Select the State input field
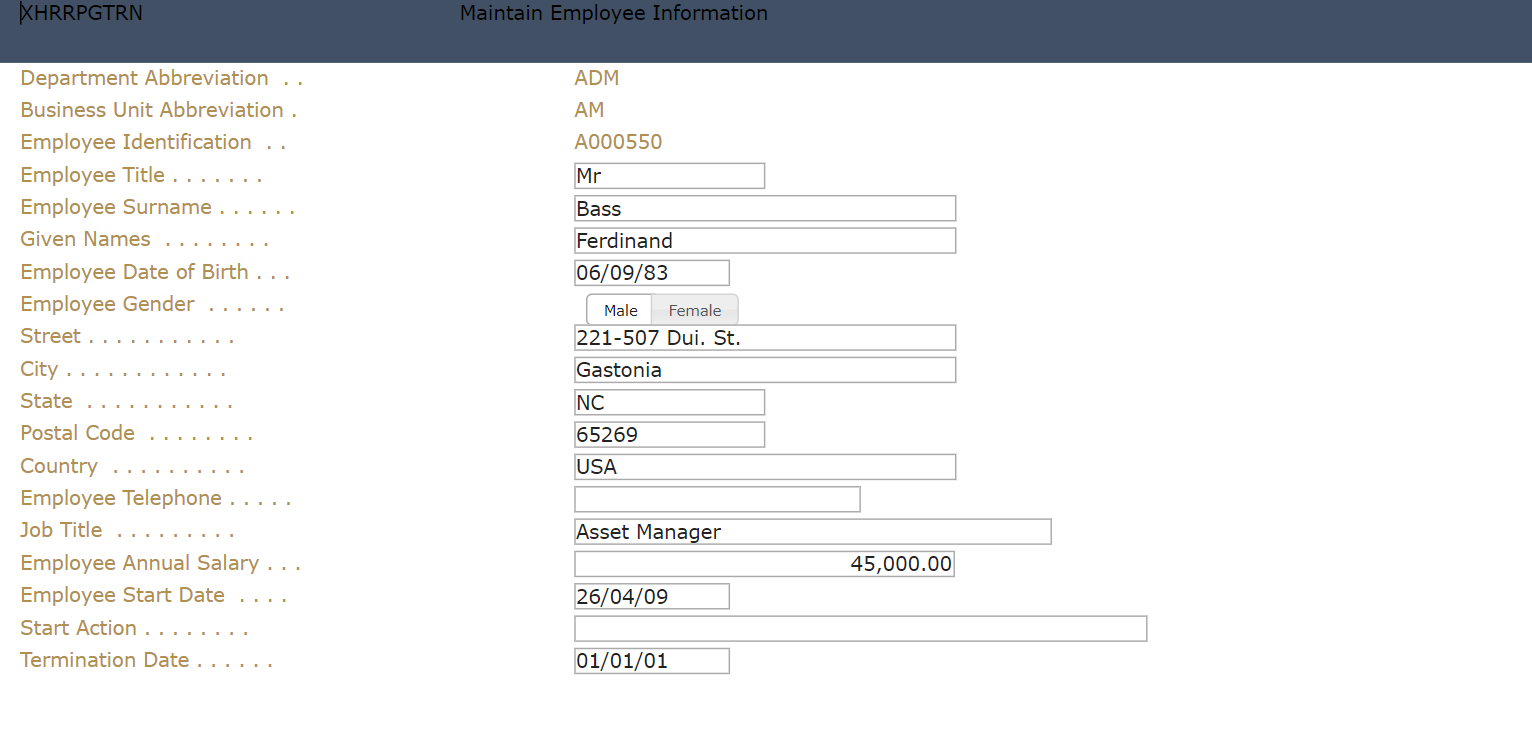This screenshot has height=748, width=1532. point(669,402)
